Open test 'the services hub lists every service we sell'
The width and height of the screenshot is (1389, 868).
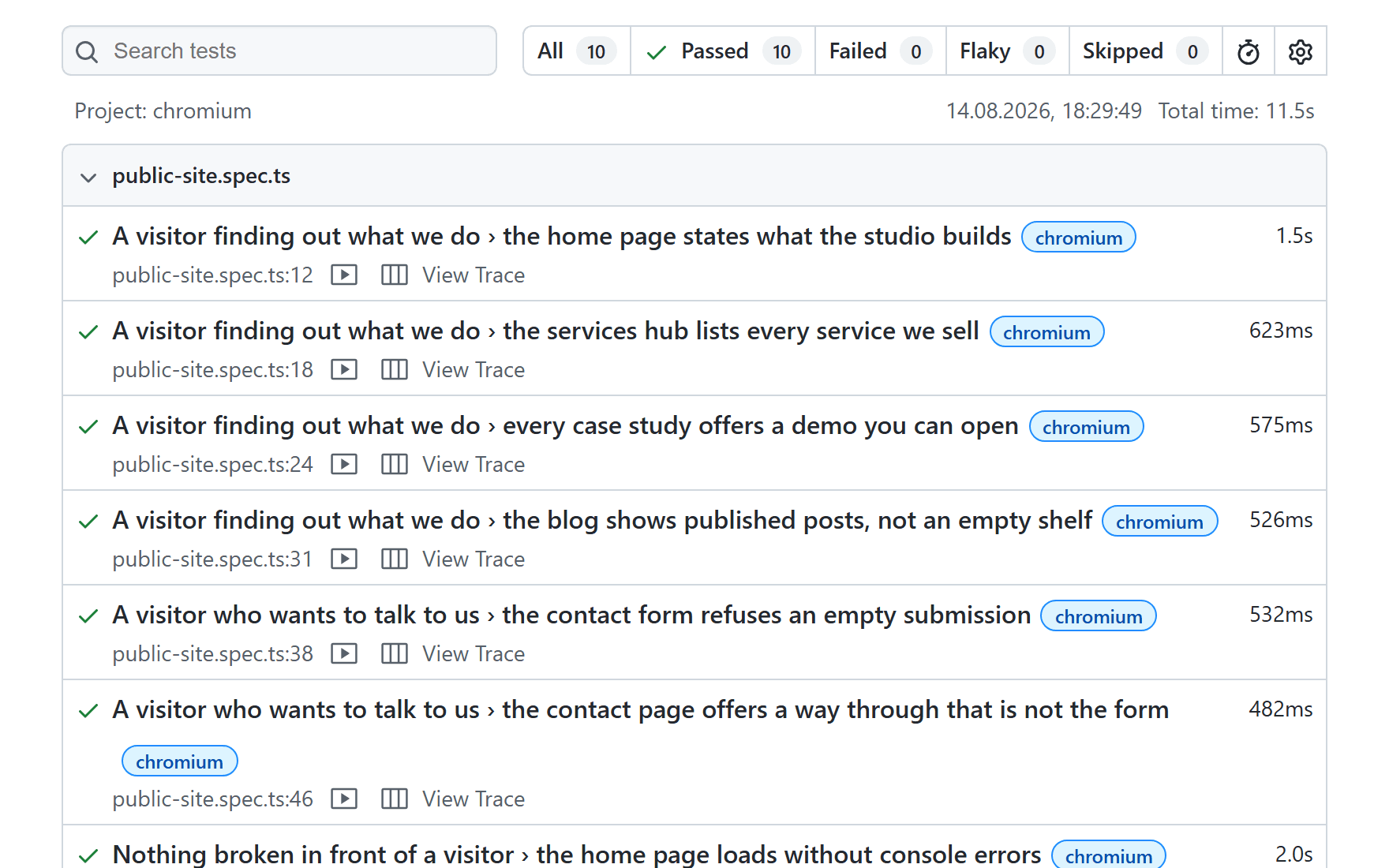(x=546, y=331)
